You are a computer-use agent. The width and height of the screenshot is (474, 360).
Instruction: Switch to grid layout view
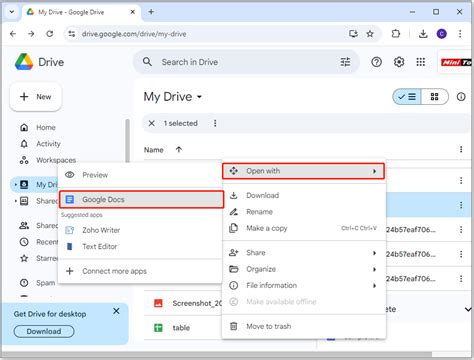click(x=435, y=97)
